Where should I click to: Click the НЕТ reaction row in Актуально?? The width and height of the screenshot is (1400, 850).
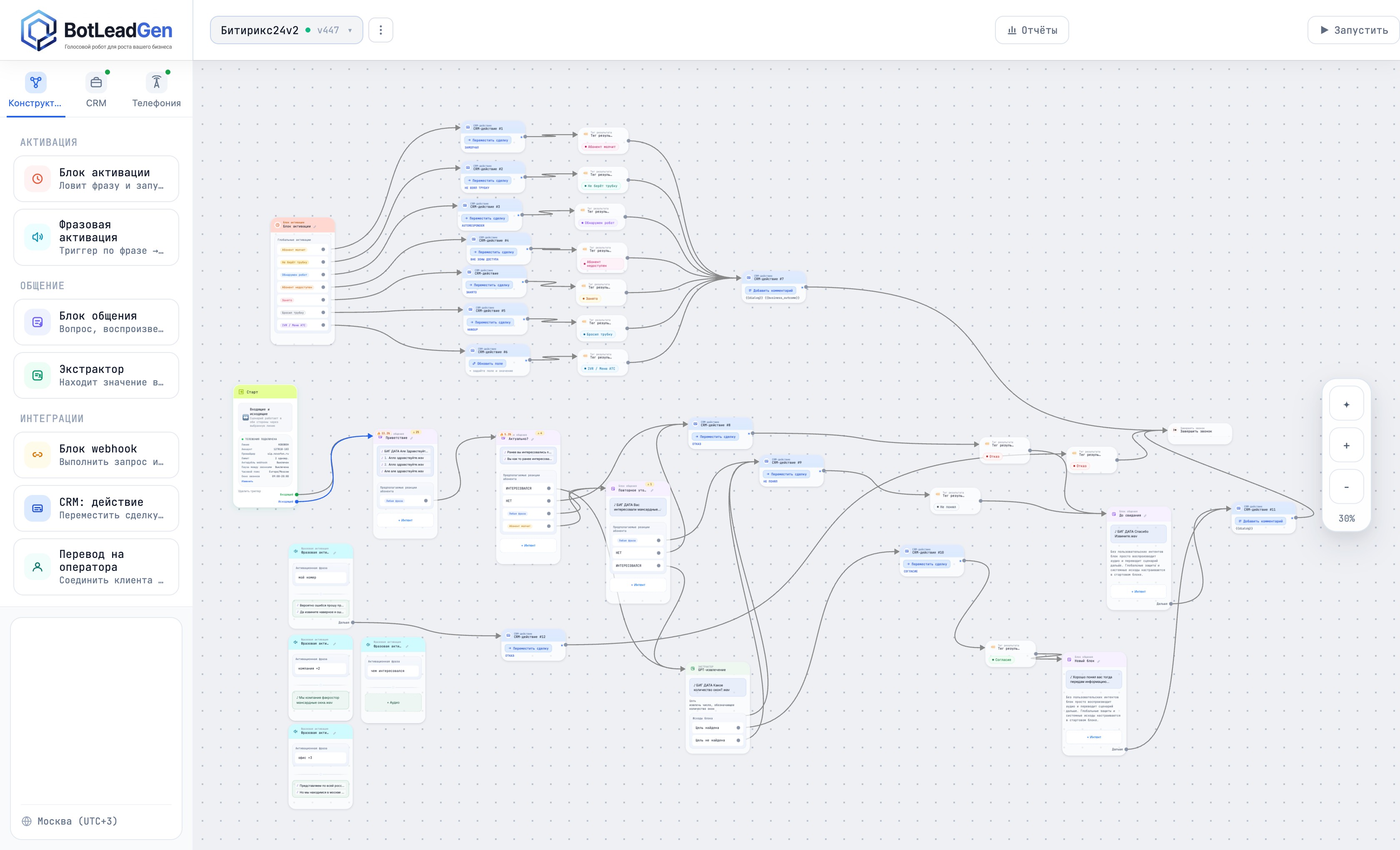[x=528, y=500]
